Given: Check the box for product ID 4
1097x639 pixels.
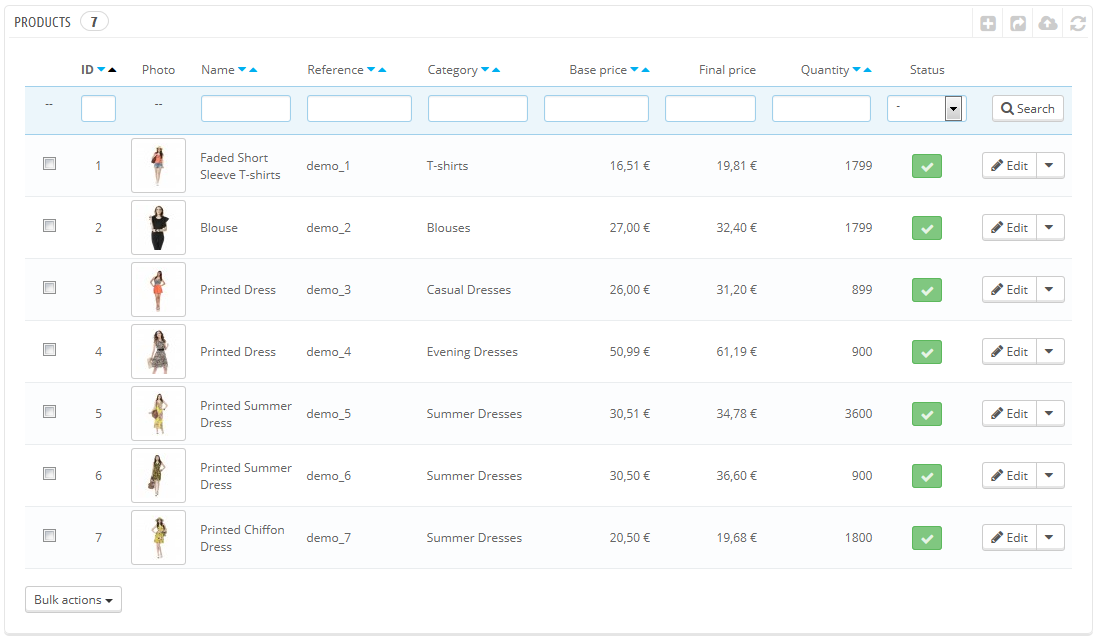Looking at the screenshot, I should tap(50, 349).
